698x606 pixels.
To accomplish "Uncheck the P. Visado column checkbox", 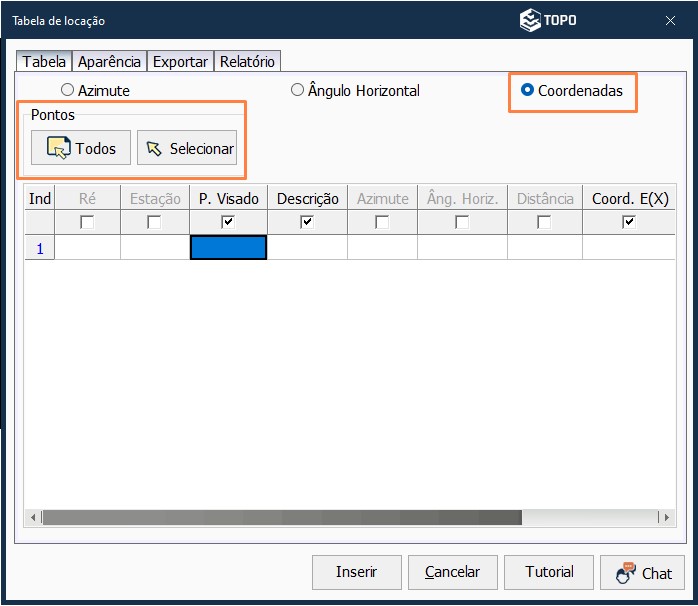I will pyautogui.click(x=228, y=222).
